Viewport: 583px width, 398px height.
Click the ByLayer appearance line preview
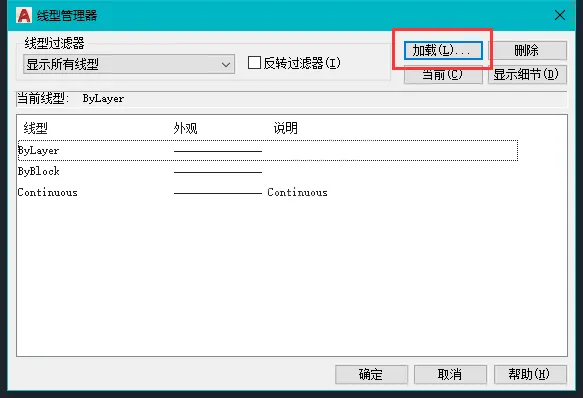(x=218, y=151)
